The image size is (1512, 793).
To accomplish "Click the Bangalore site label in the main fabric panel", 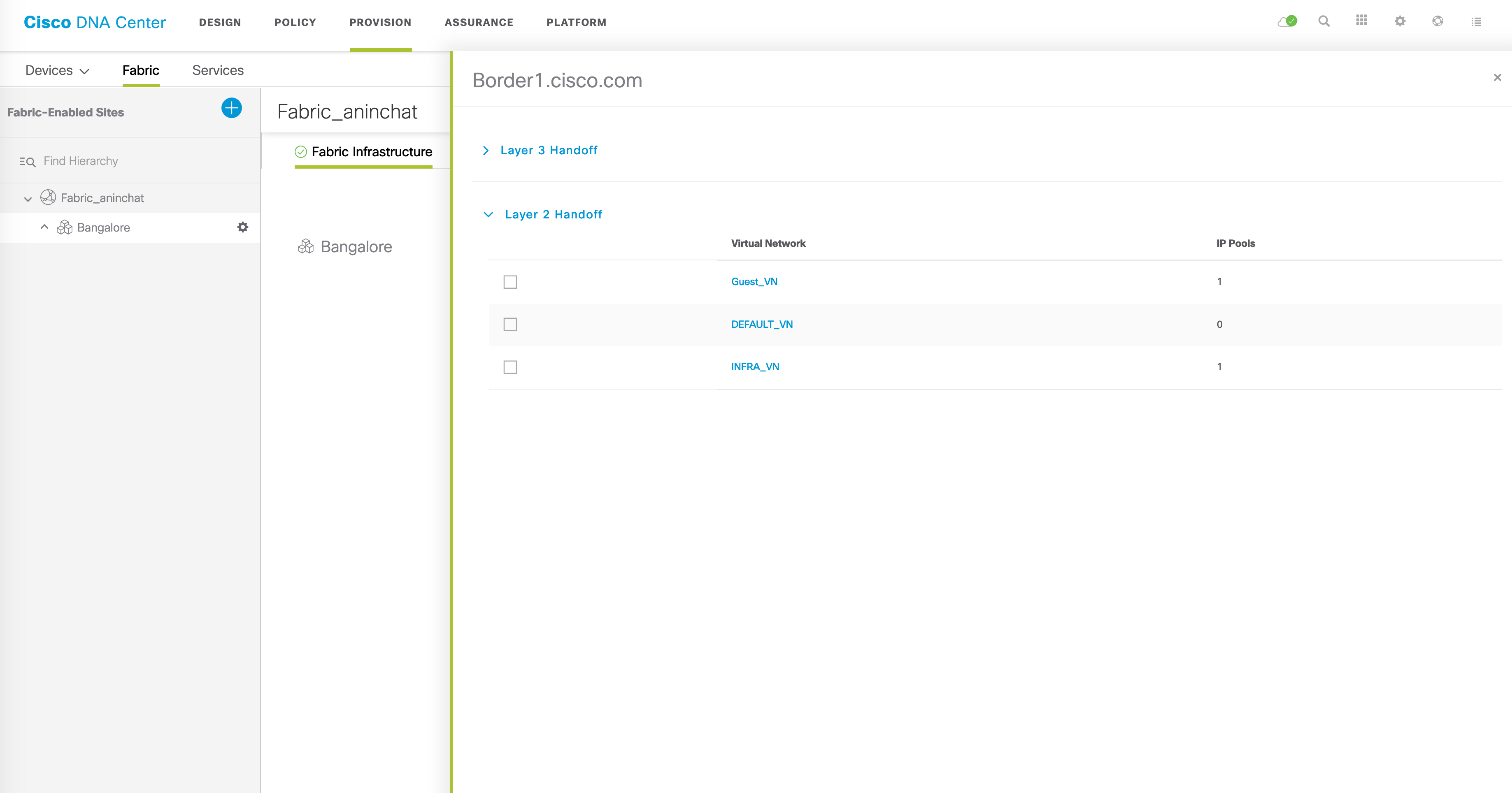I will pyautogui.click(x=356, y=247).
